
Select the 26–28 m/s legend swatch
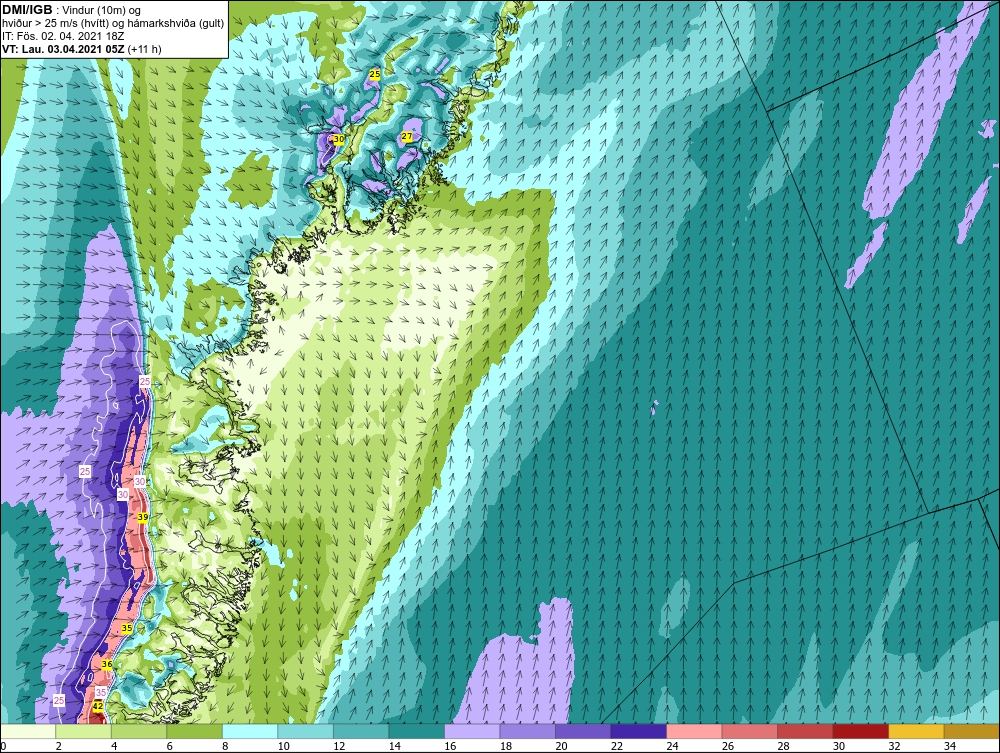[749, 731]
